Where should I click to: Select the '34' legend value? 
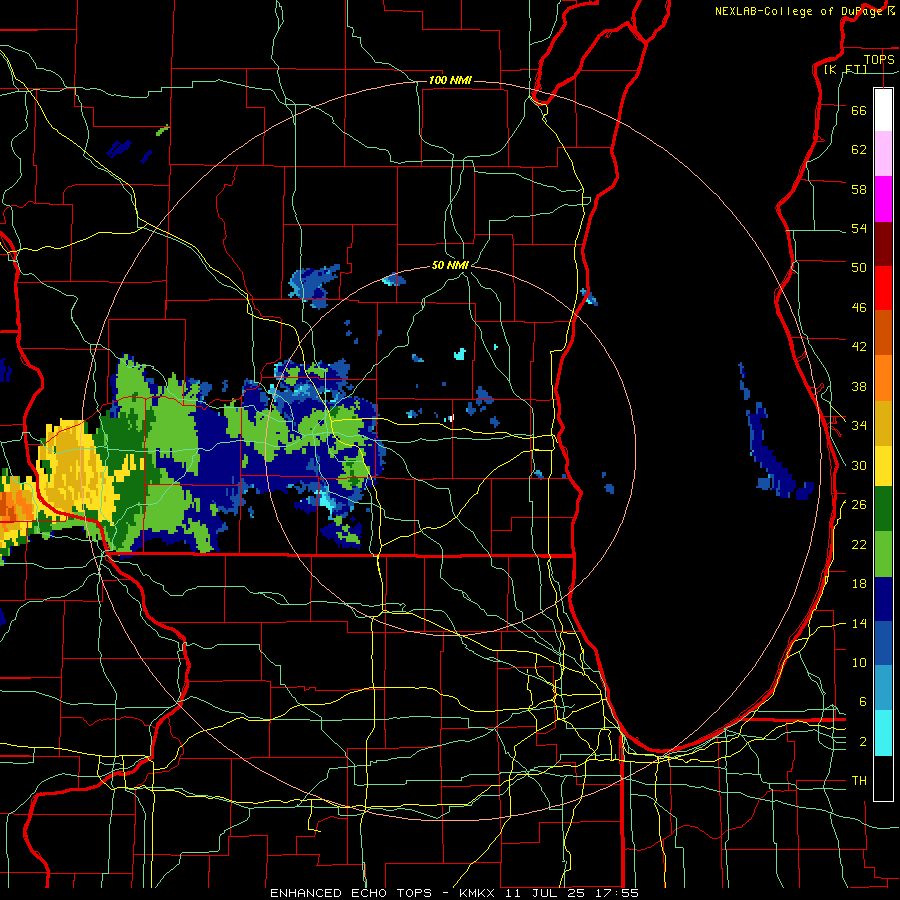(859, 426)
